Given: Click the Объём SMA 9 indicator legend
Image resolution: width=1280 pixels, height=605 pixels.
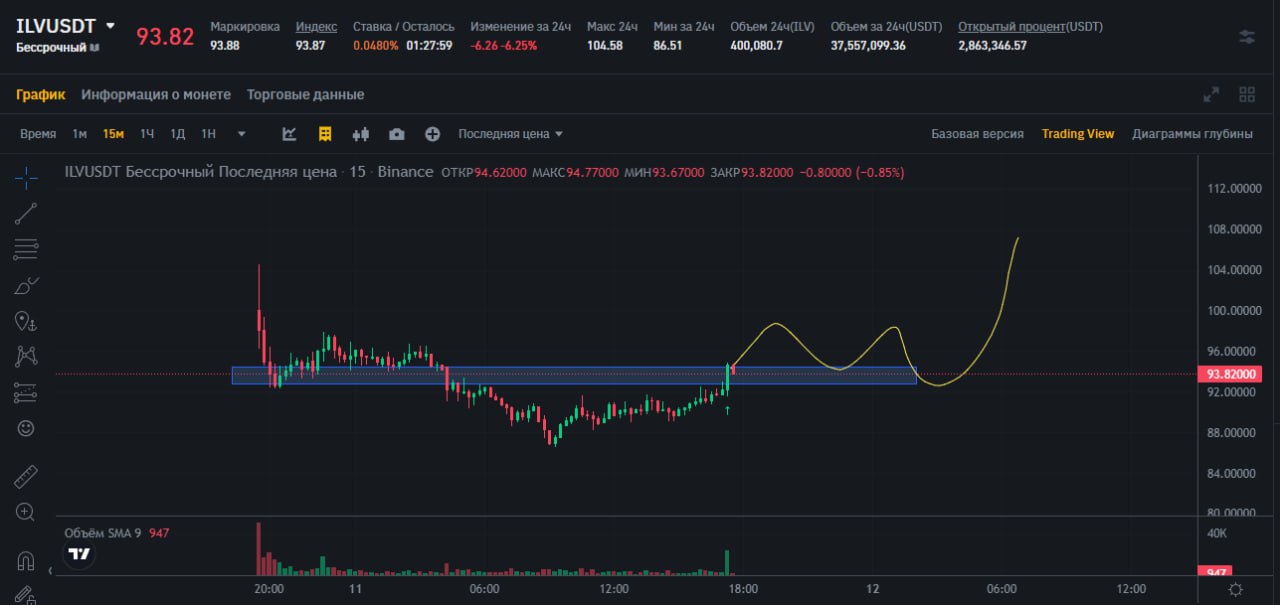Looking at the screenshot, I should (x=103, y=533).
